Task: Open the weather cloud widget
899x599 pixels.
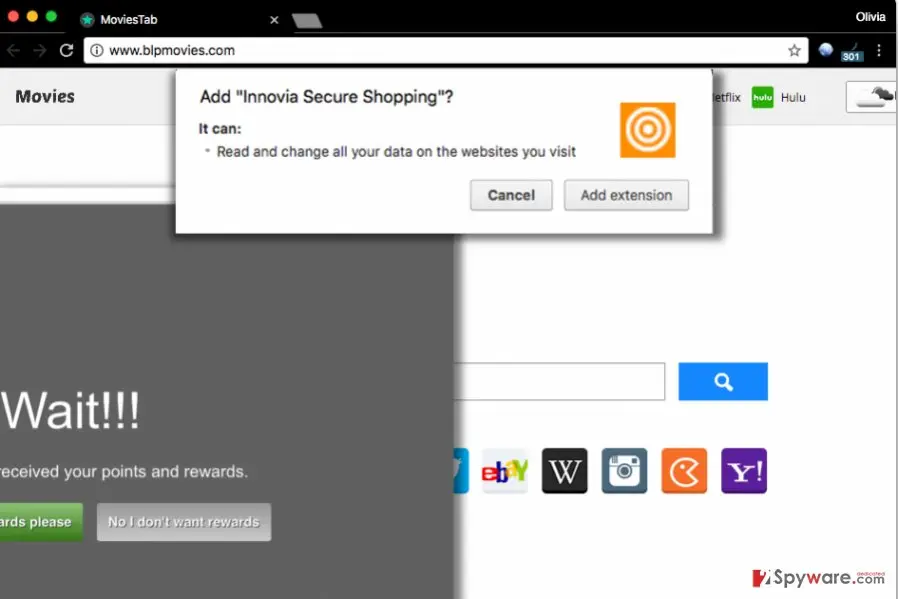Action: tap(871, 97)
